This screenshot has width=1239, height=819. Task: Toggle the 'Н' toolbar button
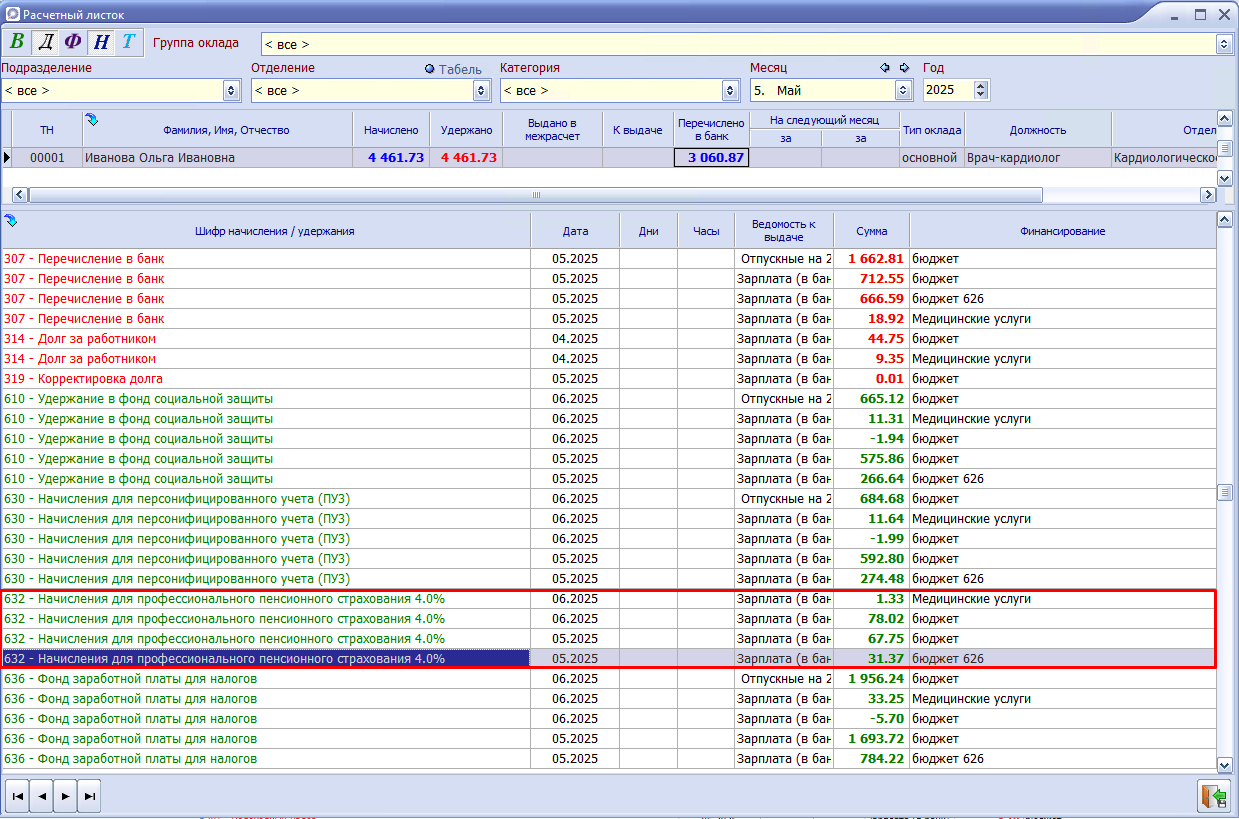point(101,42)
